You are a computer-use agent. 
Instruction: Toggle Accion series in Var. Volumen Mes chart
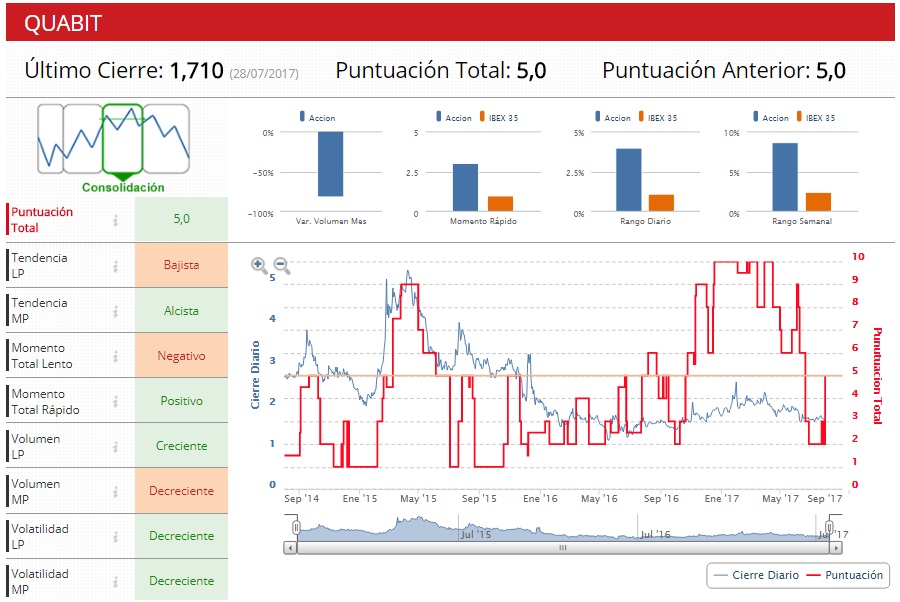pyautogui.click(x=317, y=117)
